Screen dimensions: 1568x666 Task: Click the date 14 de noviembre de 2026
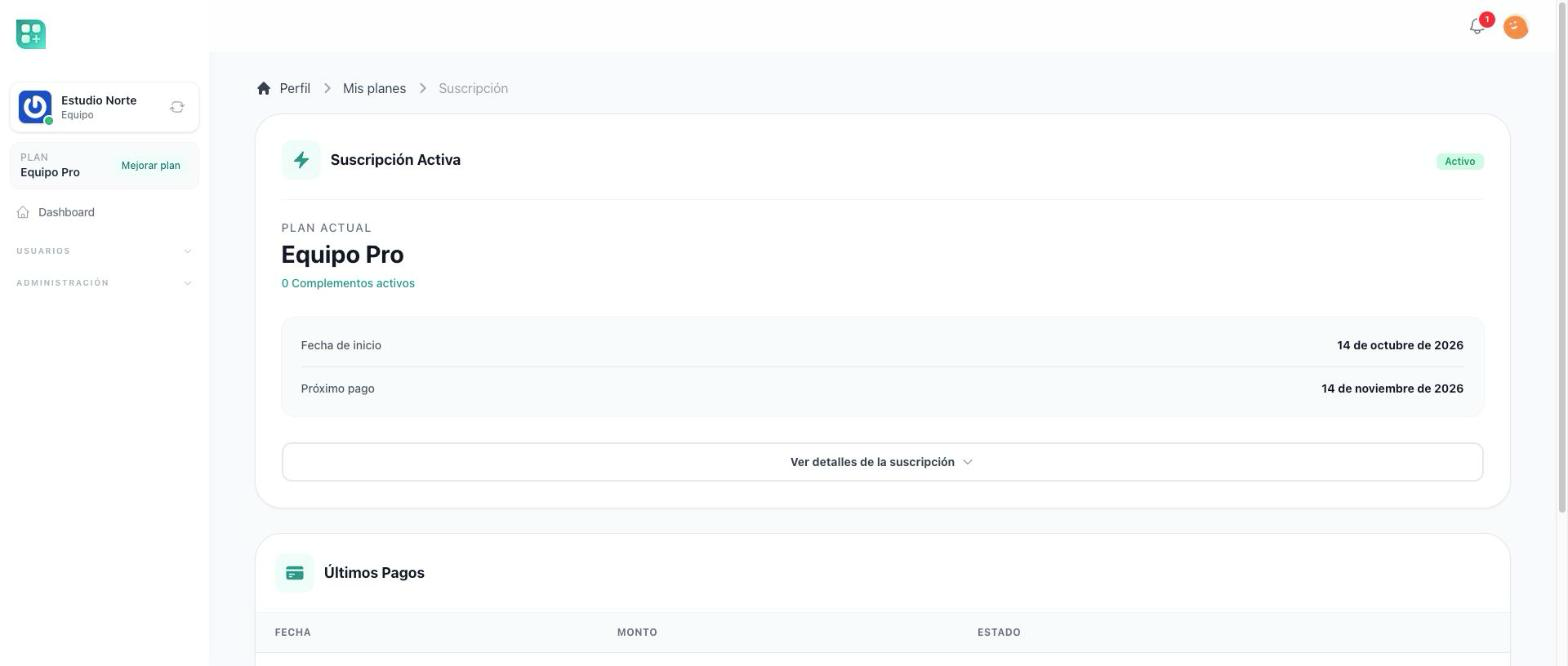pos(1392,388)
